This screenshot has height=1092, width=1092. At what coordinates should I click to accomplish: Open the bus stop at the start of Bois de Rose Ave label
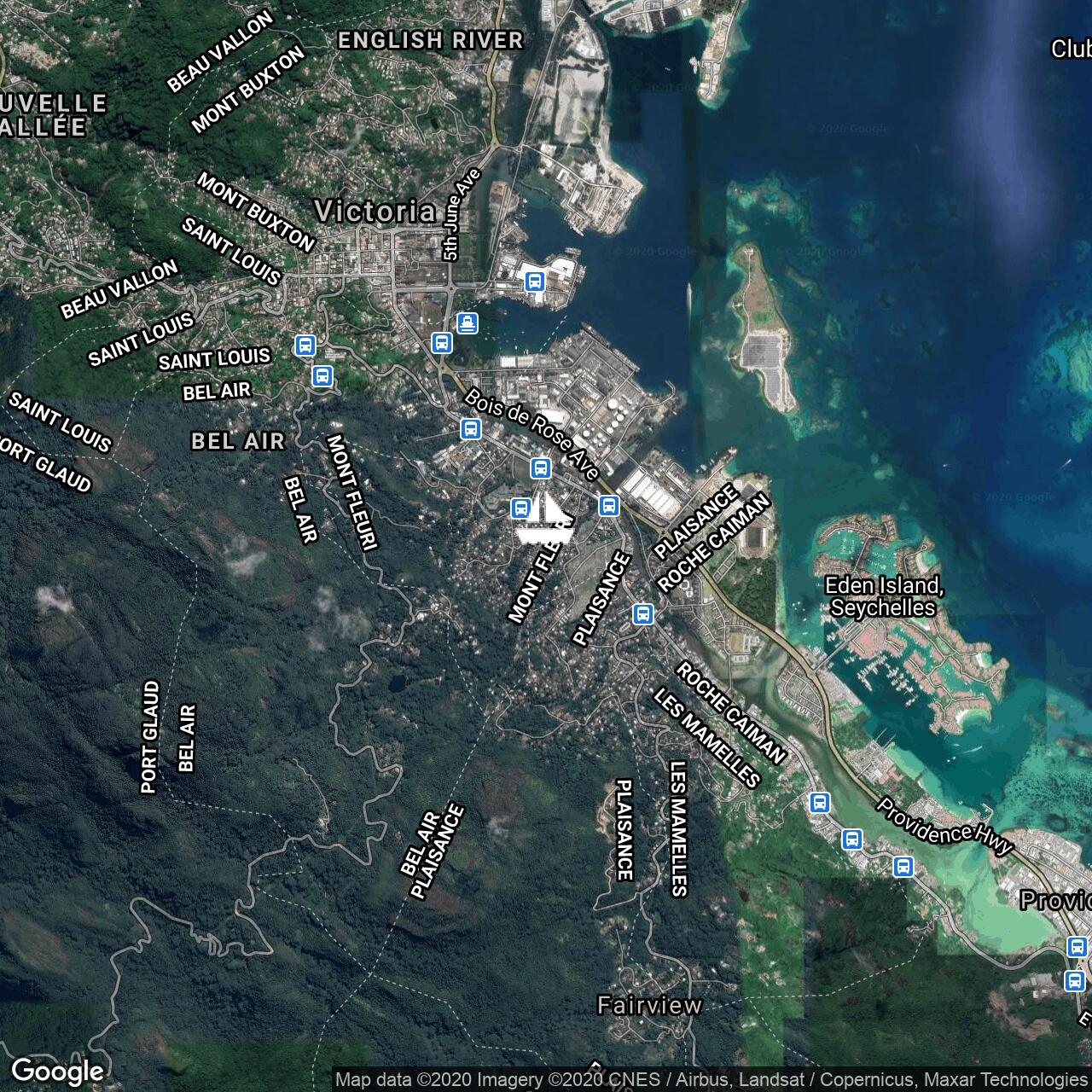(x=470, y=429)
